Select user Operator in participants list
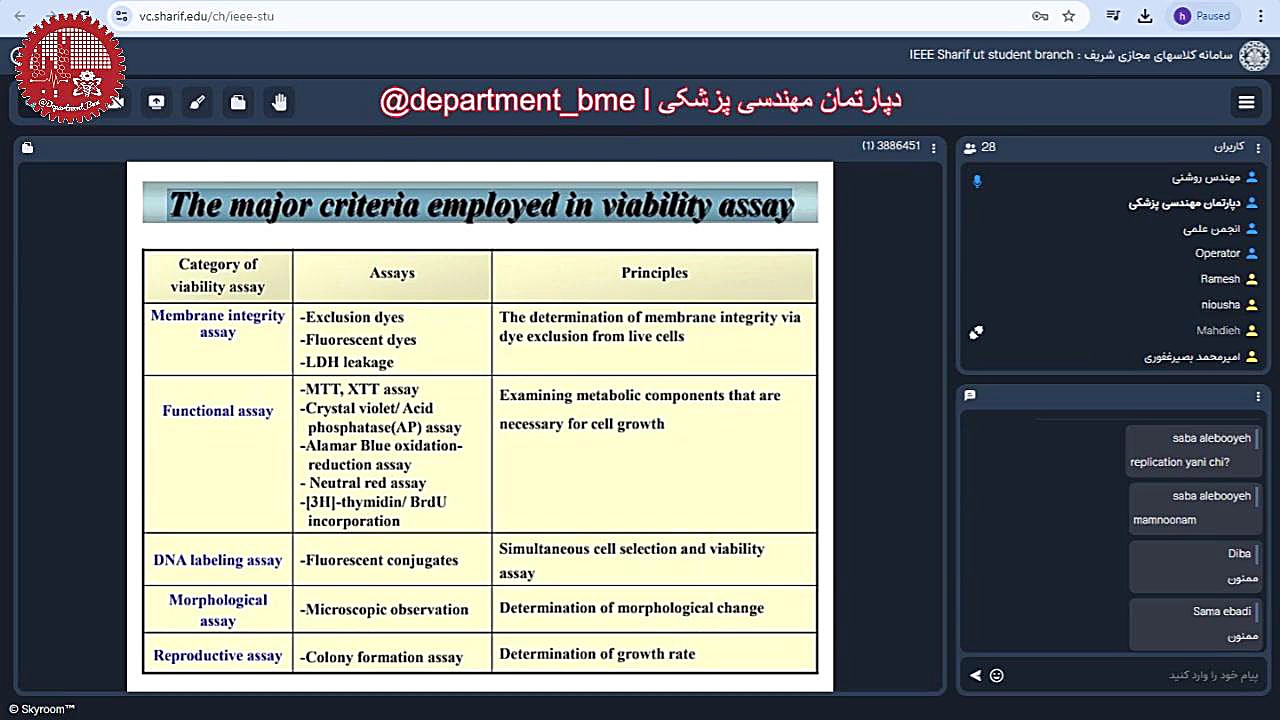The width and height of the screenshot is (1280, 720). click(x=1217, y=253)
